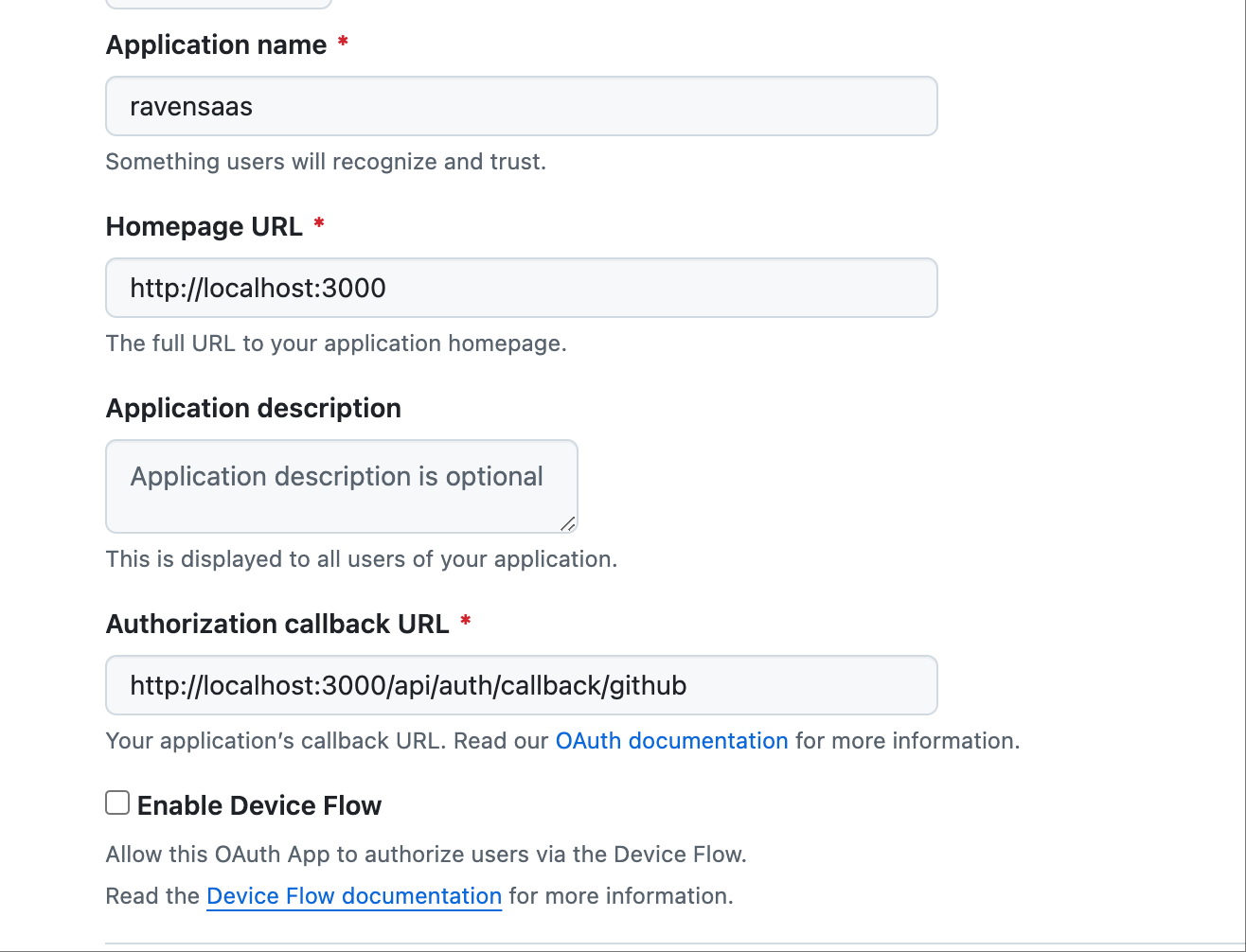Click the 'Enable Device Flow' label text

(259, 806)
